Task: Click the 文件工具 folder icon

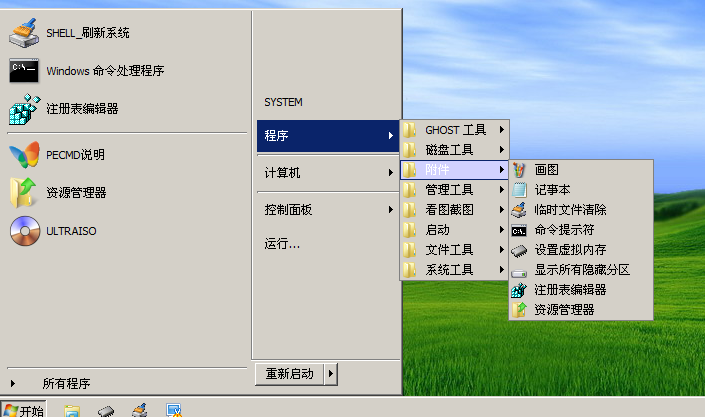Action: click(x=409, y=250)
